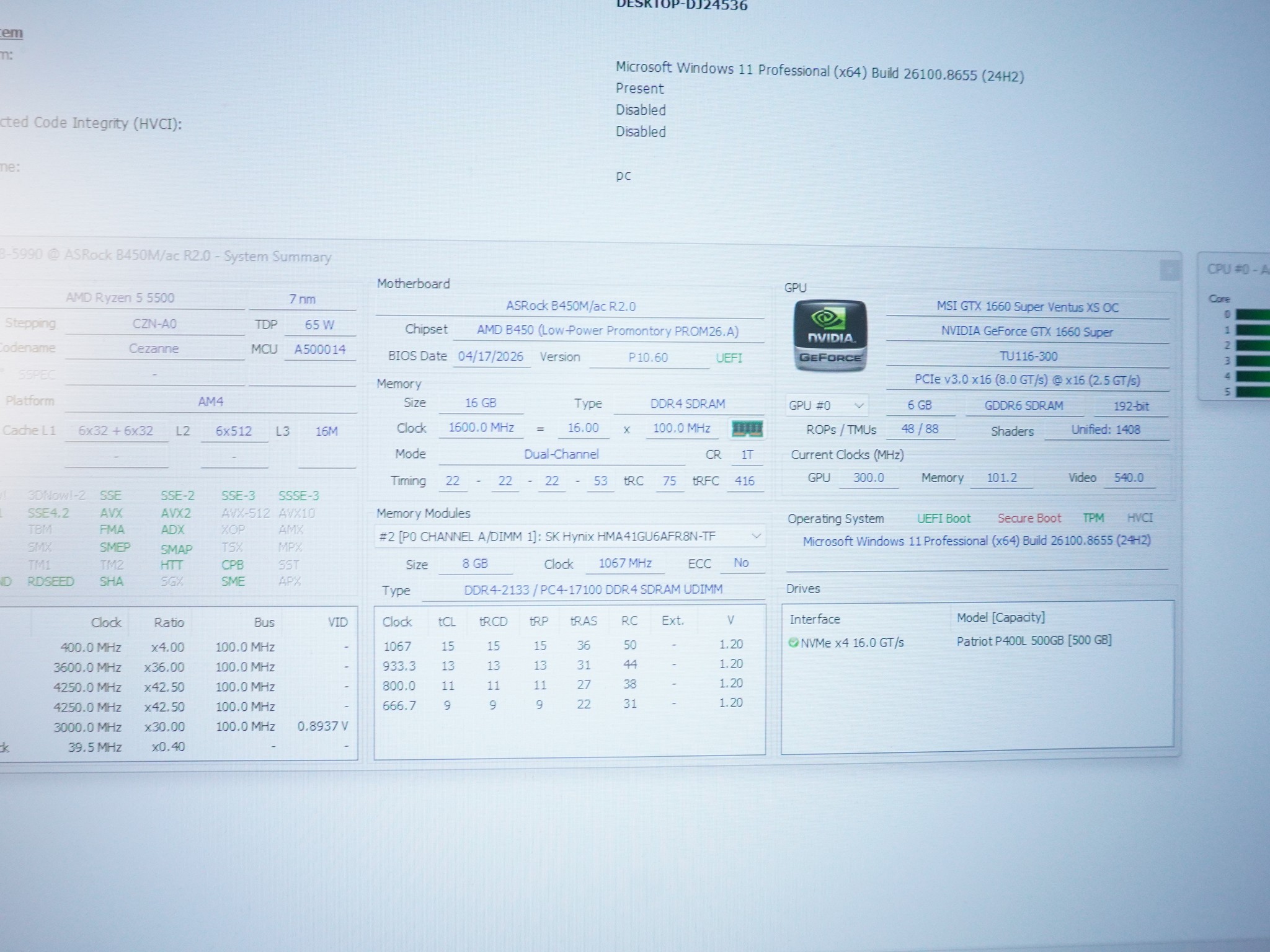Click the MSI GTX 1660 Super Ventus XS OC field
The height and width of the screenshot is (952, 1270).
coord(1028,307)
